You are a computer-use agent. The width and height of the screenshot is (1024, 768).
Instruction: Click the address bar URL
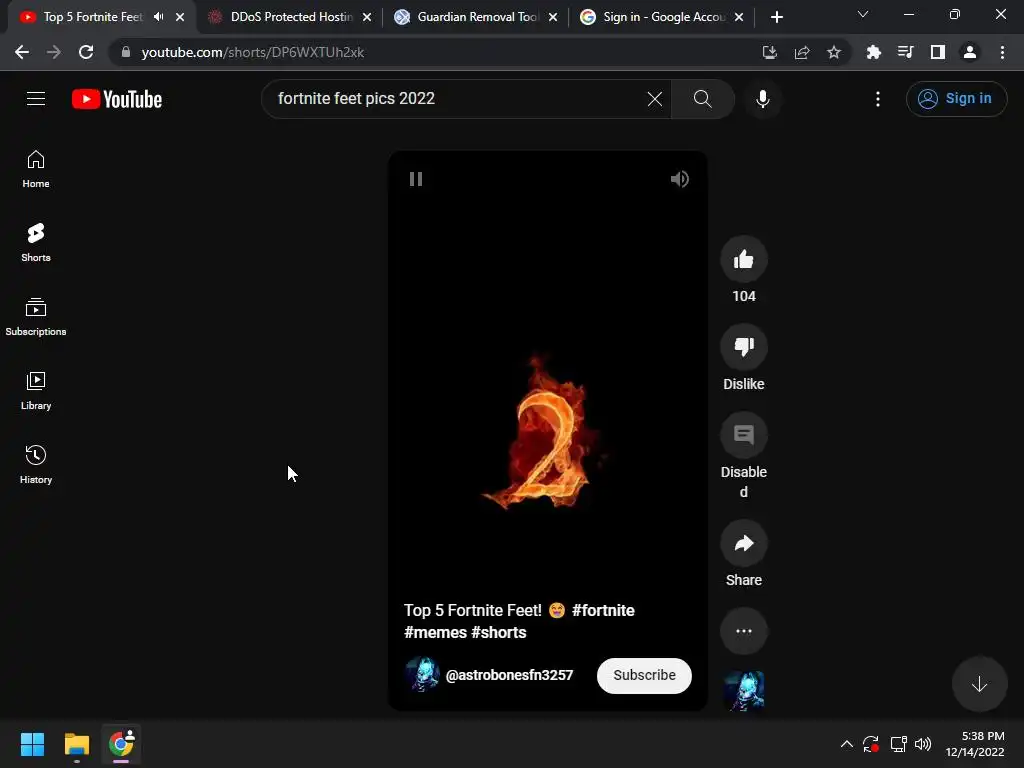(253, 52)
